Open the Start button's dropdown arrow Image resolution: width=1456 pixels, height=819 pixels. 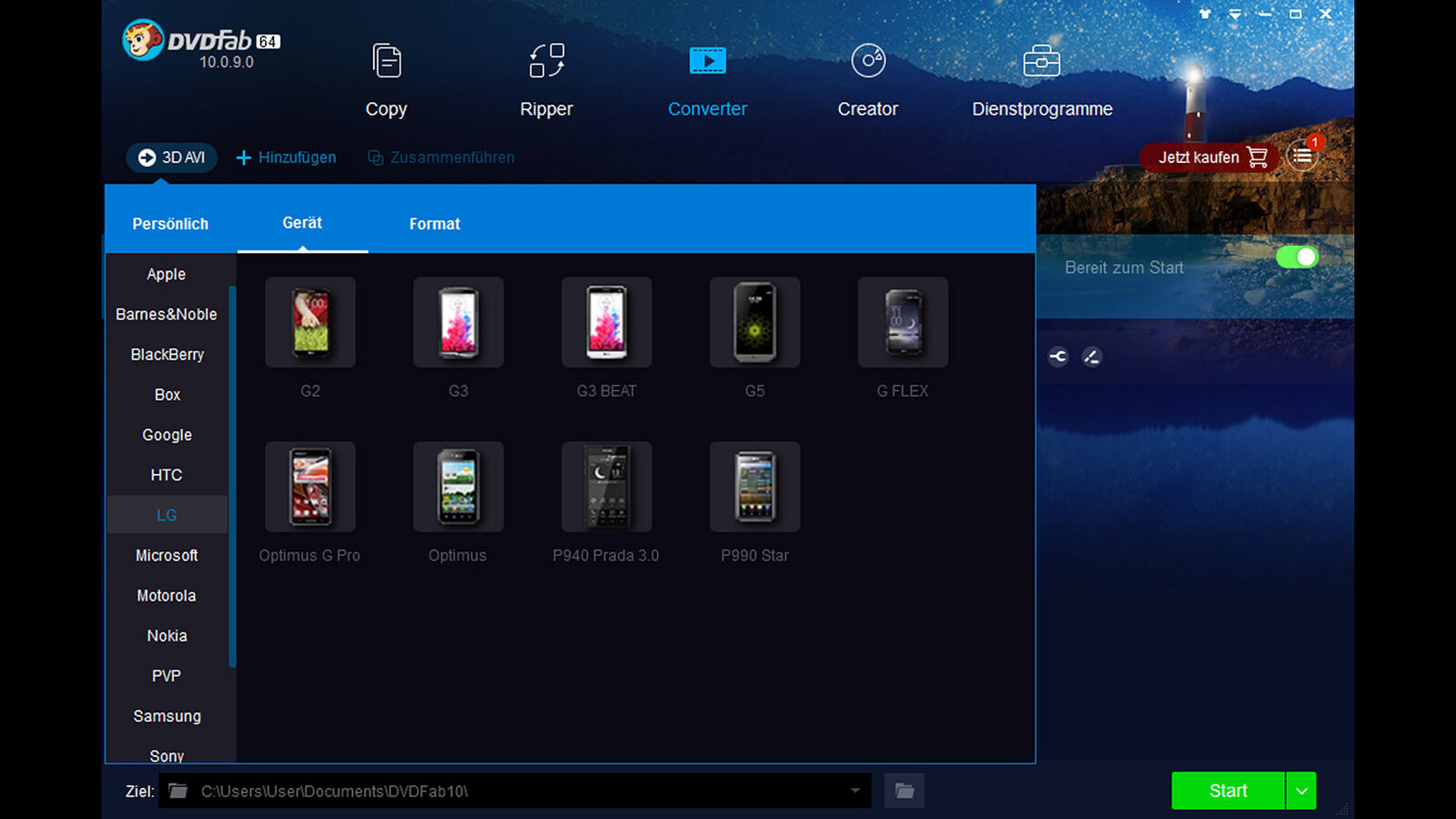click(1301, 790)
